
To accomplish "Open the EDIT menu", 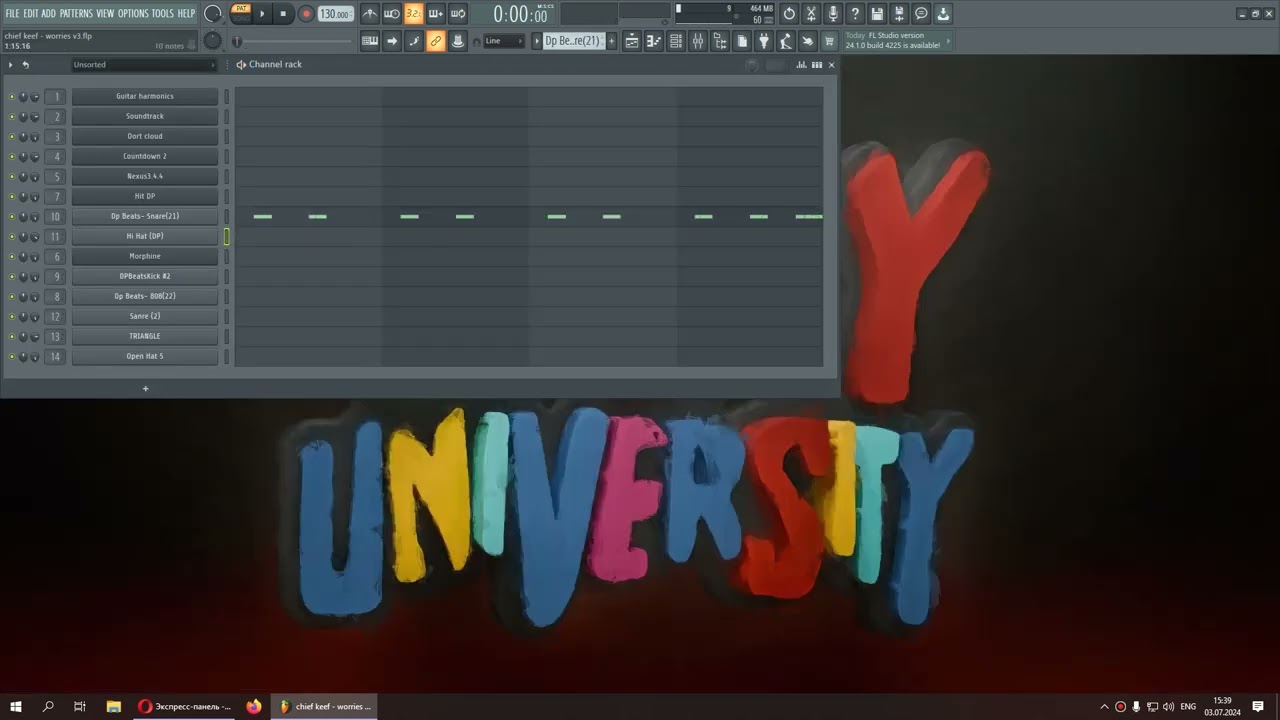I will (x=31, y=13).
